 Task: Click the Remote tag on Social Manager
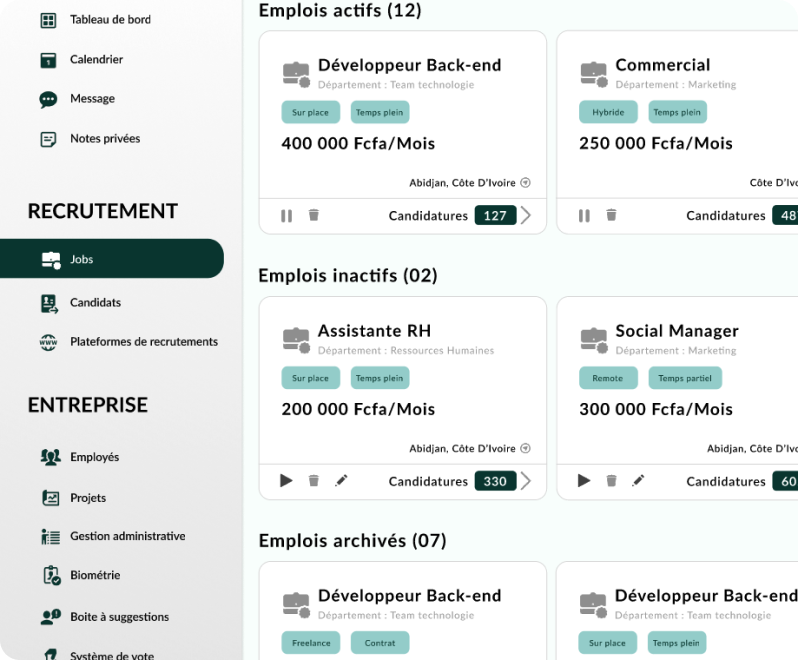point(608,378)
